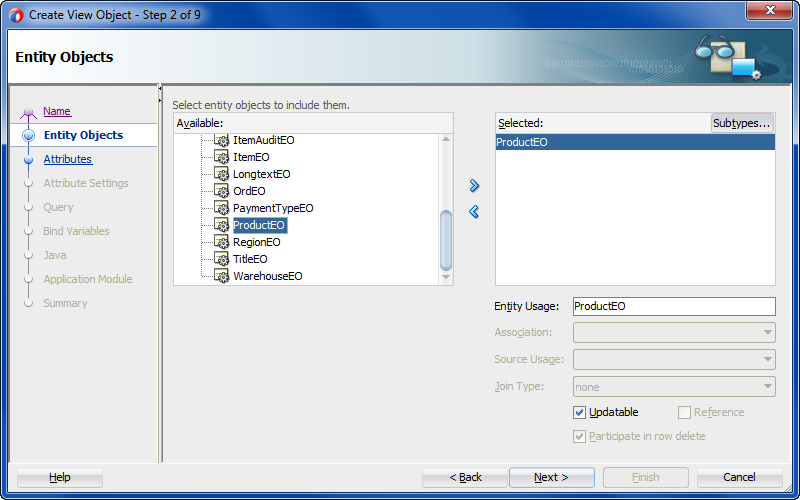800x500 pixels.
Task: Select ProductEO in the Selected list
Action: (635, 142)
